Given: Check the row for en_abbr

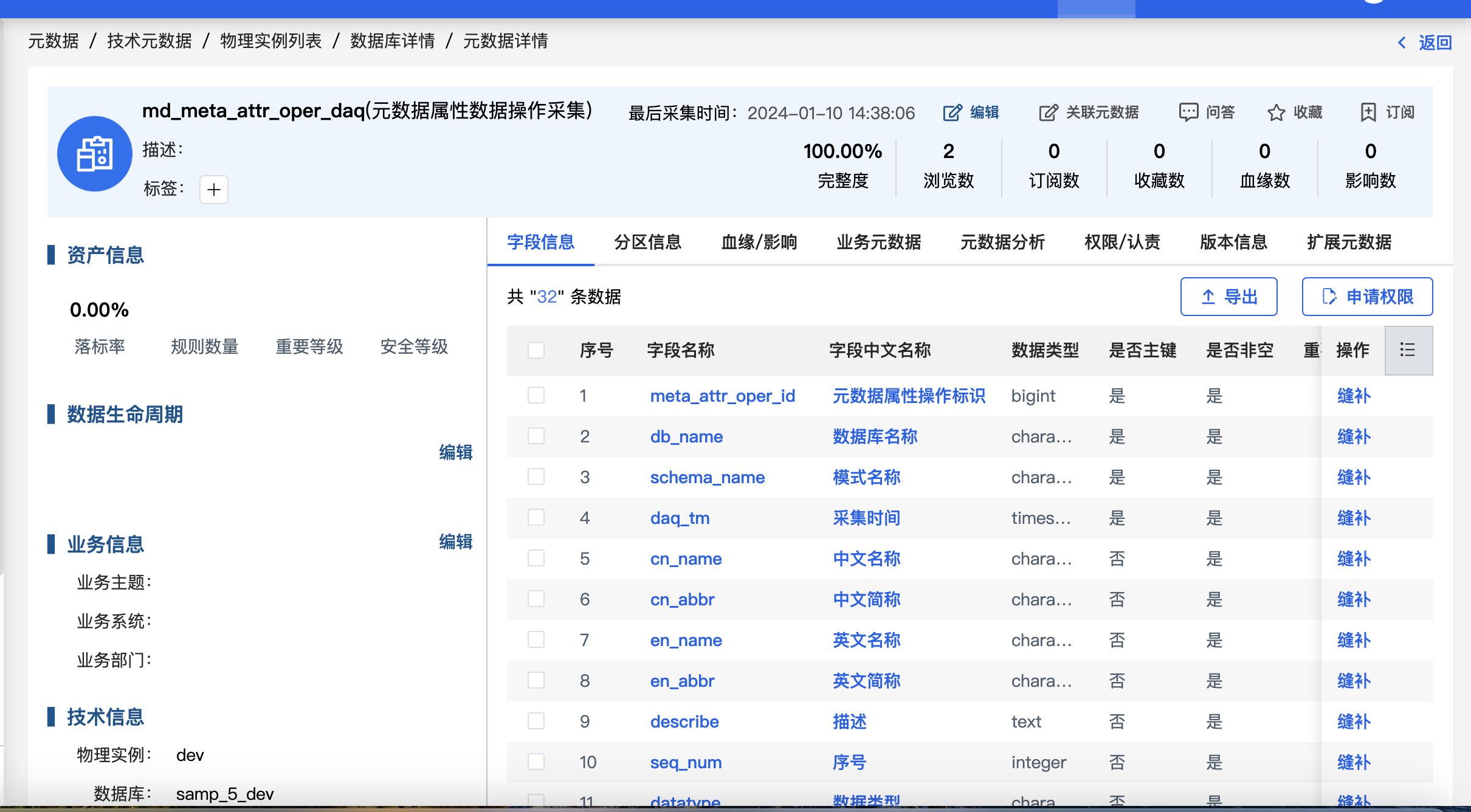Looking at the screenshot, I should point(536,681).
